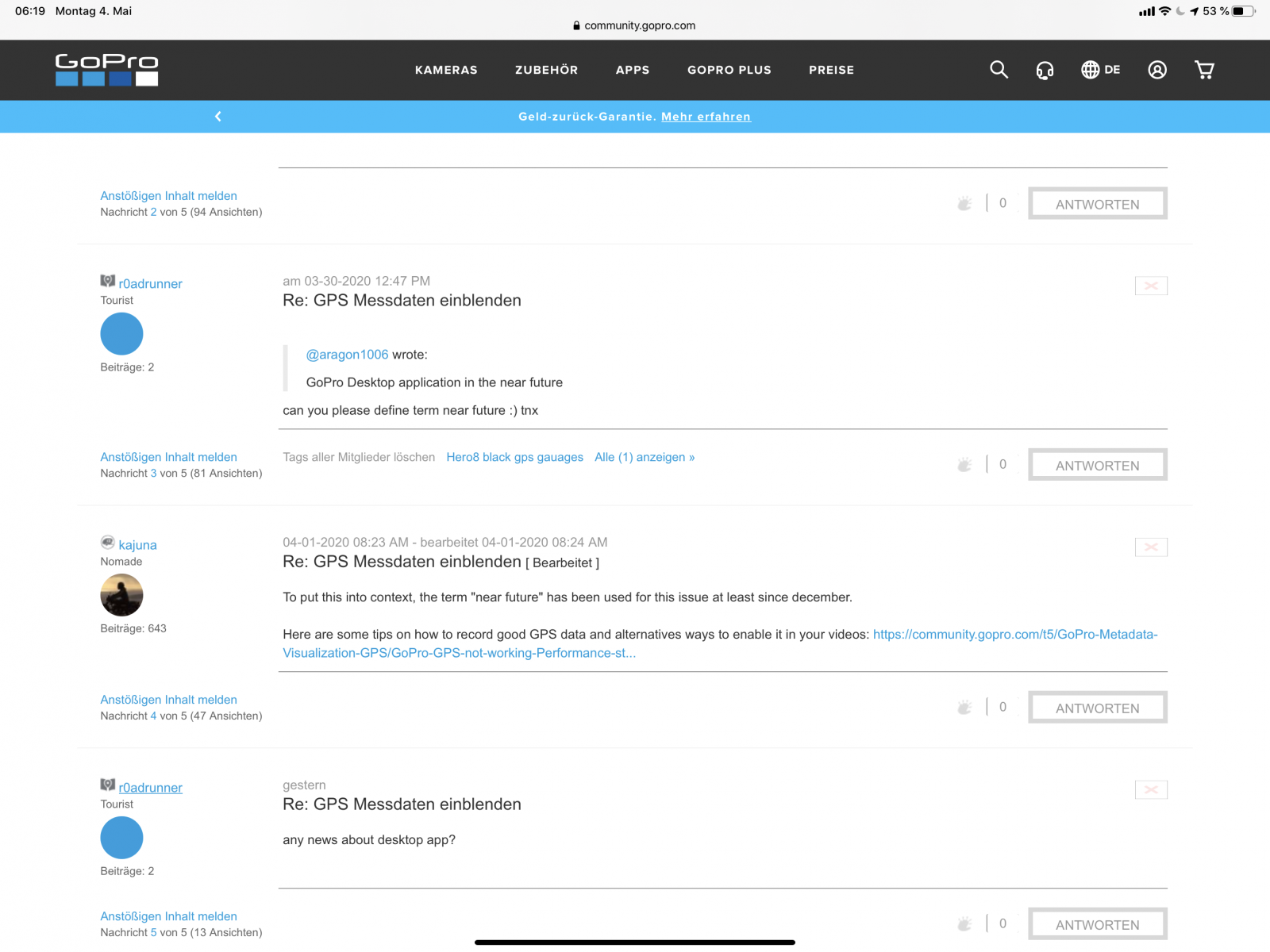Screen dimensions: 1270x952
Task: Open the ZUBEHÖR menu
Action: coord(546,70)
